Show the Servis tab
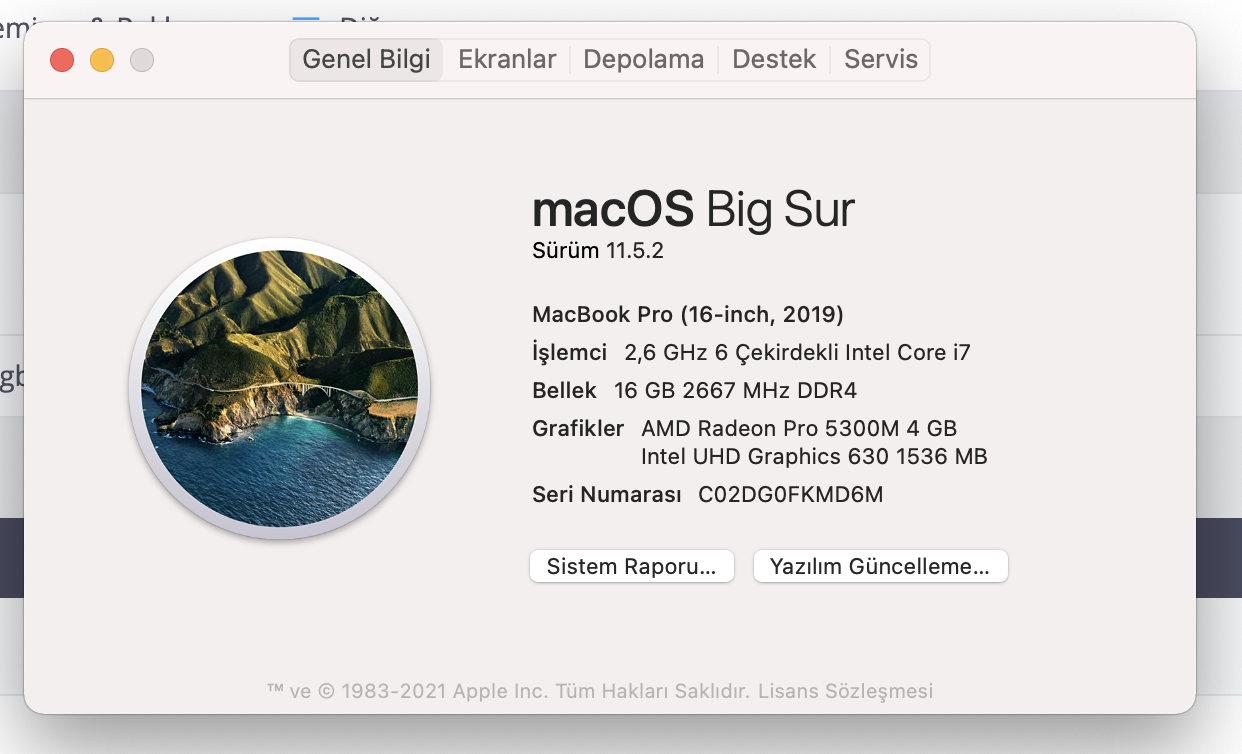Screen dimensions: 1242x754 pyautogui.click(x=881, y=60)
